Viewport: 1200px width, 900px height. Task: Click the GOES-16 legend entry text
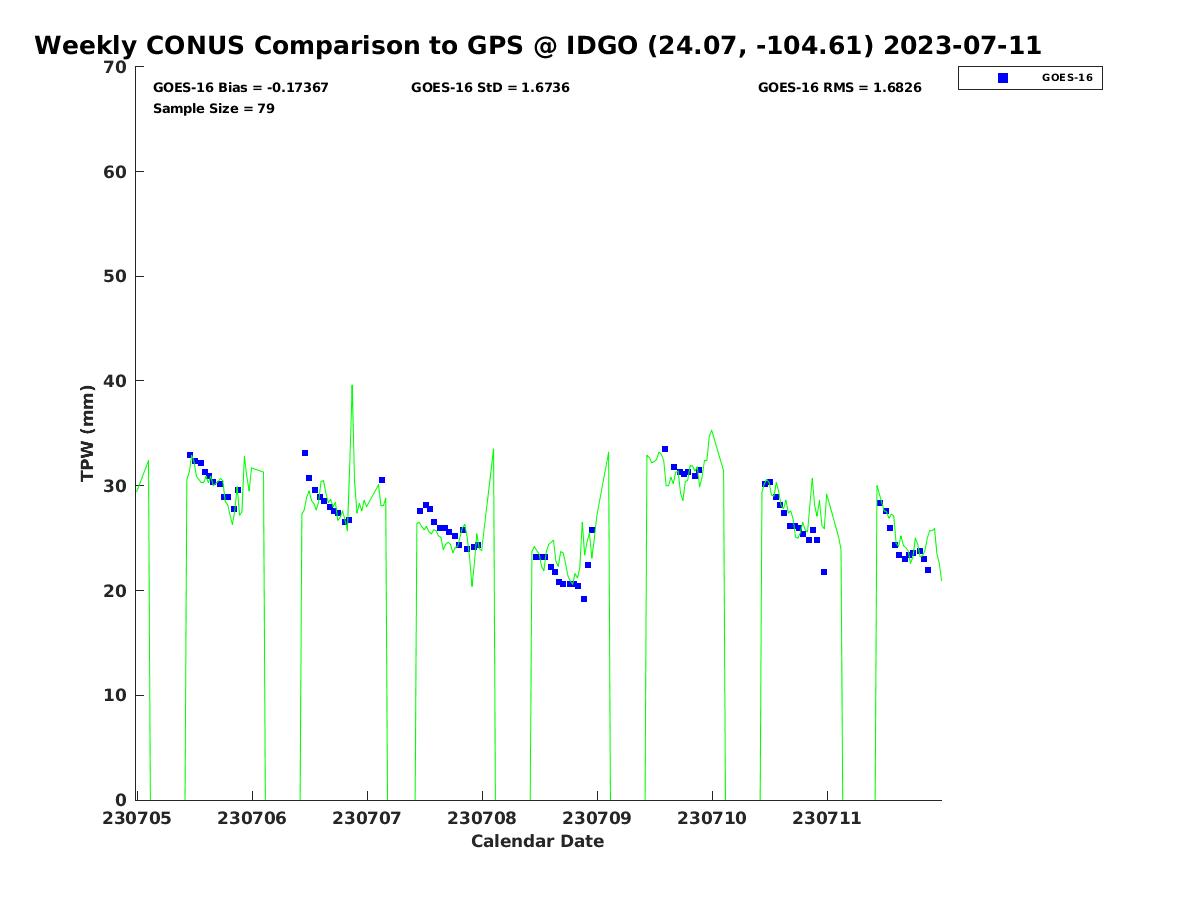1067,77
